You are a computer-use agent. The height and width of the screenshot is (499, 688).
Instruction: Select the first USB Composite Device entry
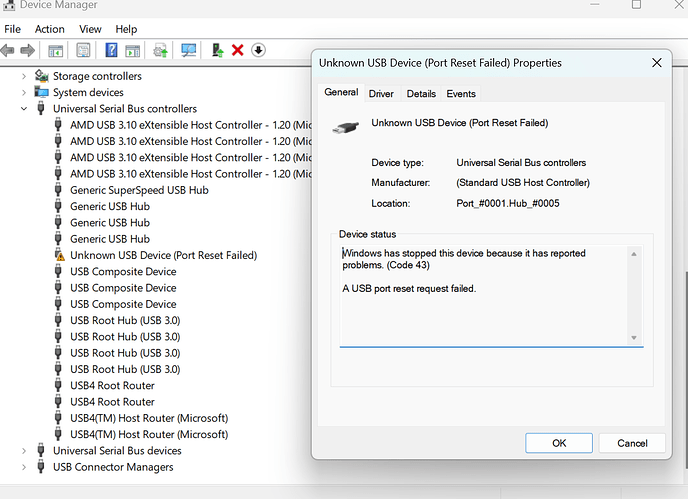123,272
